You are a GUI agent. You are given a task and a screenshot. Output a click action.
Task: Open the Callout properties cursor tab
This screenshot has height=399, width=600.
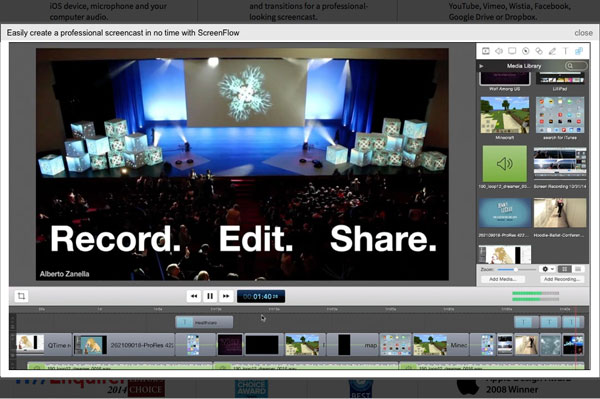click(x=526, y=51)
